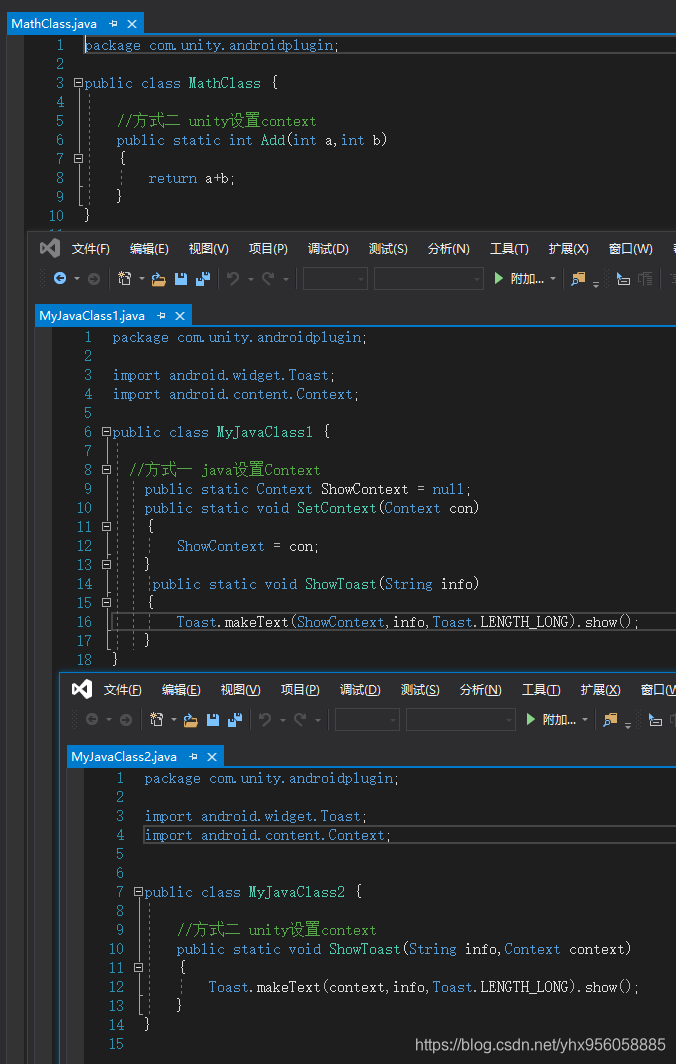Screen dimensions: 676x1064
Task: Click the Visual Studio logo in MyJavaClass1 window
Action: pos(50,248)
